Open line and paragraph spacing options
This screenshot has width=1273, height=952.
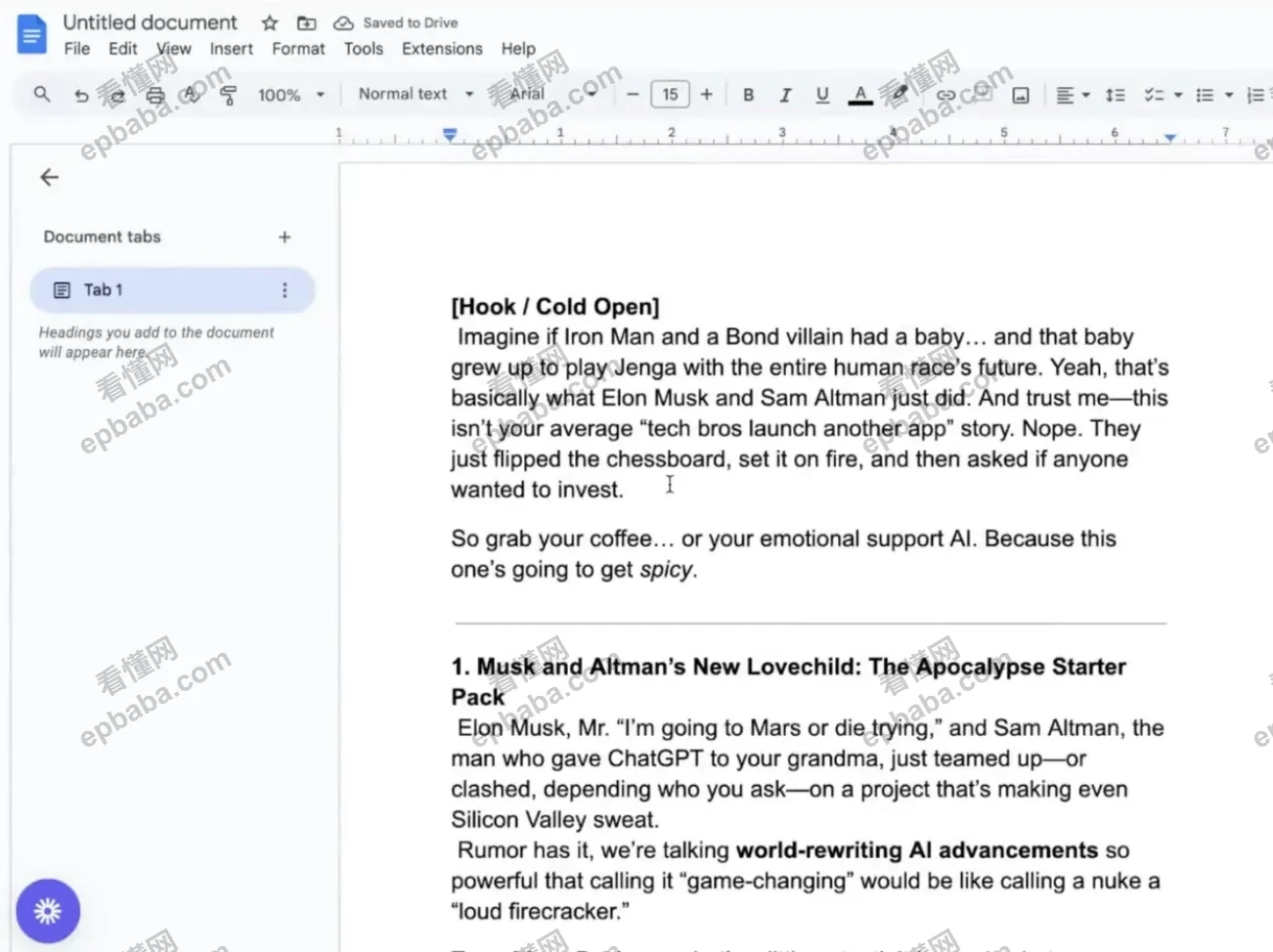pos(1115,95)
